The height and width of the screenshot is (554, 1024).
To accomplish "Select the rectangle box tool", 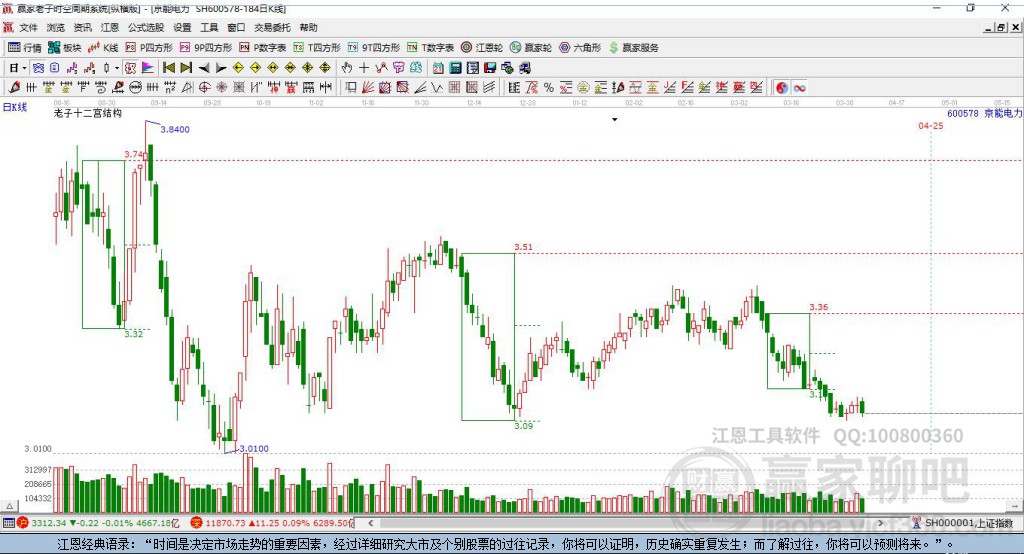I will (350, 87).
